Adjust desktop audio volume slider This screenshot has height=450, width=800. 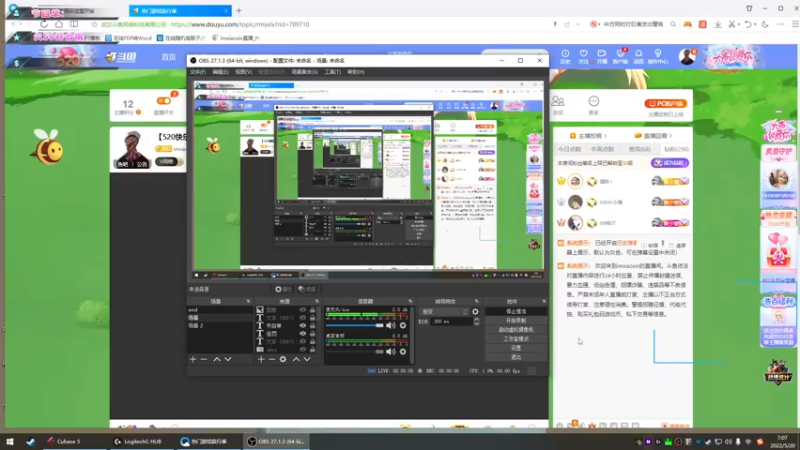coord(355,352)
